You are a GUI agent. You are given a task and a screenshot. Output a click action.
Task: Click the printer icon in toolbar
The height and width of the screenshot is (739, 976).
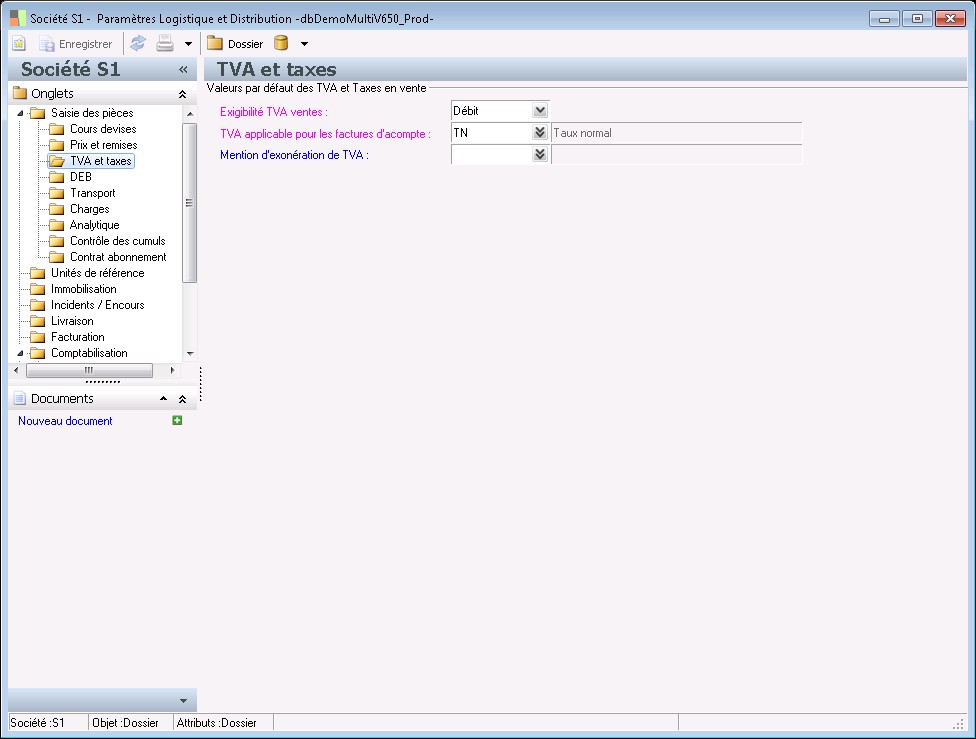coord(165,44)
